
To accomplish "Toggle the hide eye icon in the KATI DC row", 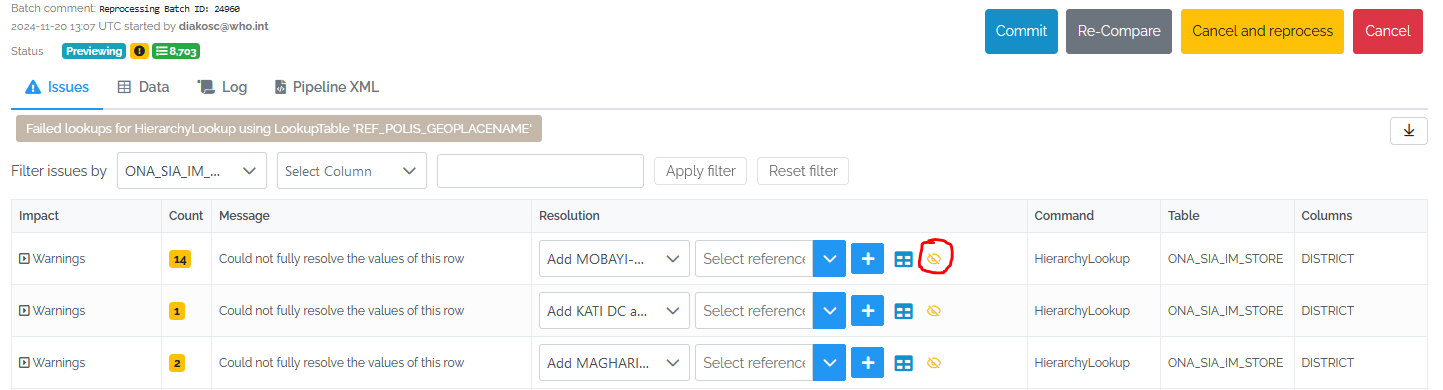I will pyautogui.click(x=934, y=311).
